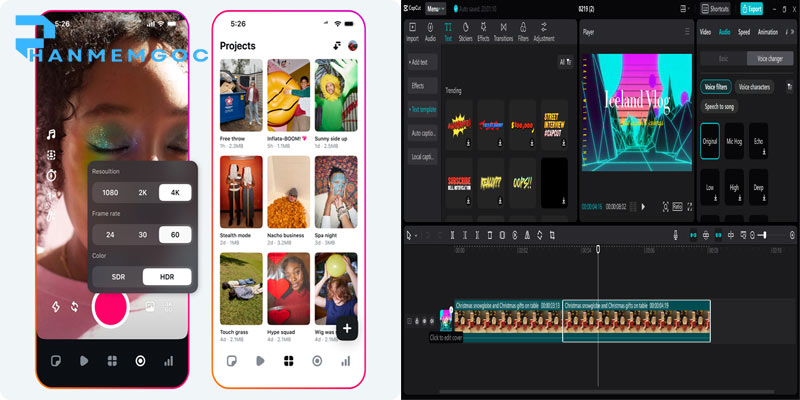This screenshot has width=800, height=400.
Task: Tap the stats bars icon in Projects bottom bar
Action: click(345, 361)
